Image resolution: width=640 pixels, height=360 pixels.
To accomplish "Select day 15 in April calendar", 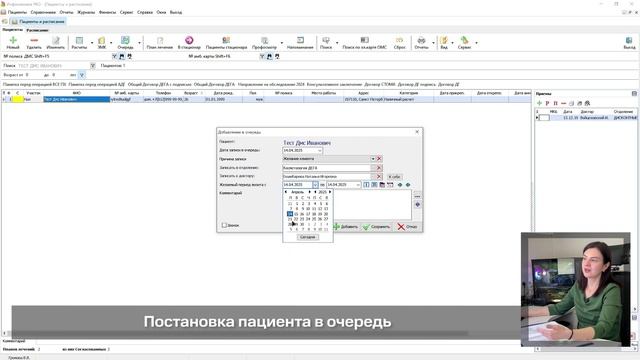I will tap(296, 214).
